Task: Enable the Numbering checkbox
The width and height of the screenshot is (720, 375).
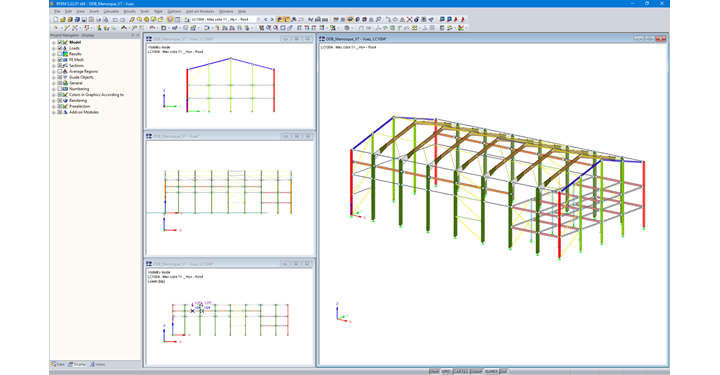Action: click(60, 89)
